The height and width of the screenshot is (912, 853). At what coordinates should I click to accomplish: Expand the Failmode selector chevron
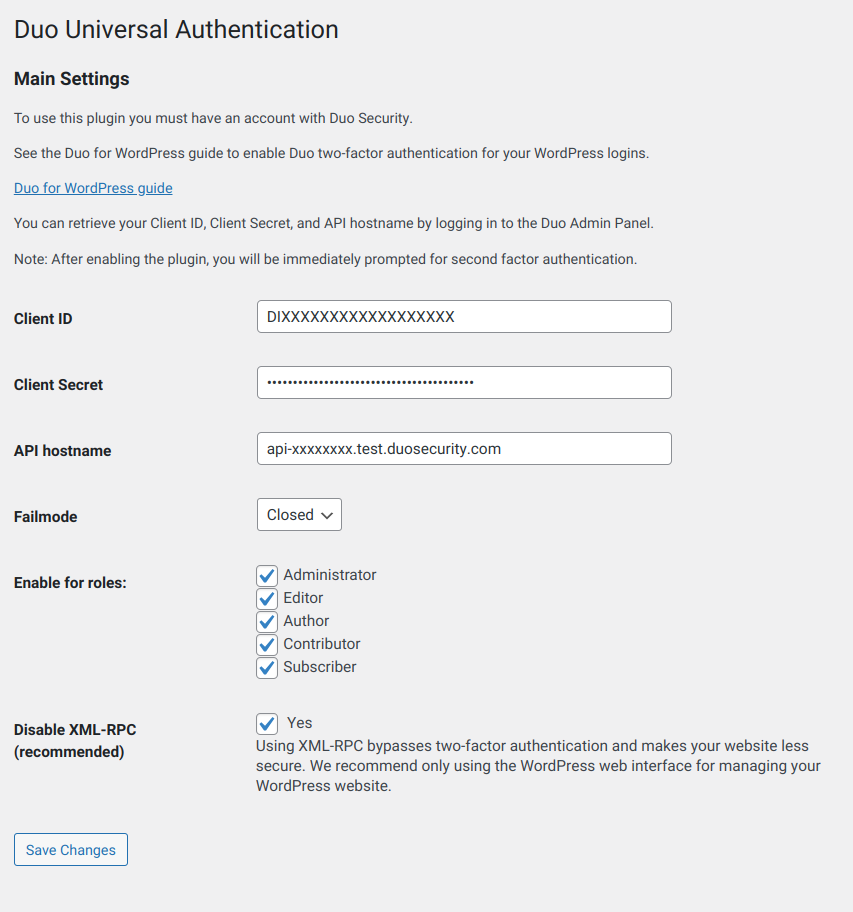pos(328,514)
